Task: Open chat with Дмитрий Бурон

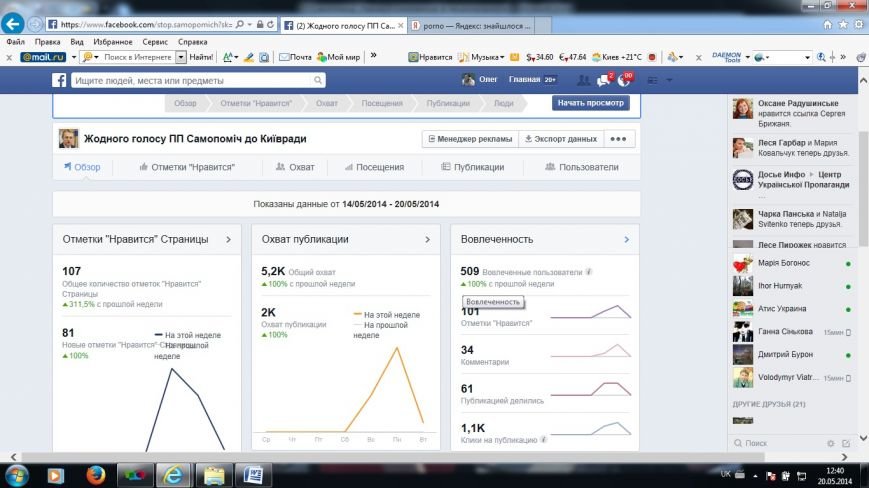Action: point(793,355)
